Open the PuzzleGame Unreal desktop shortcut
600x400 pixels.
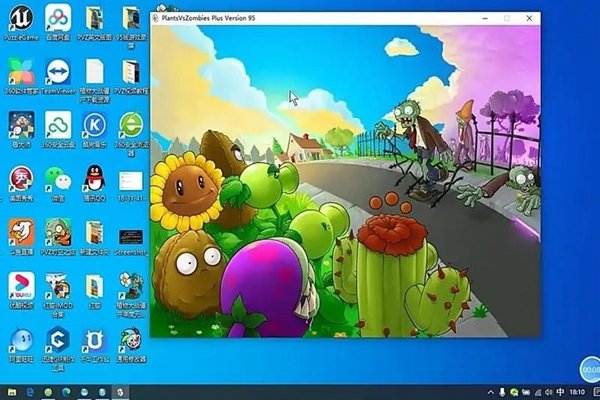[20, 19]
